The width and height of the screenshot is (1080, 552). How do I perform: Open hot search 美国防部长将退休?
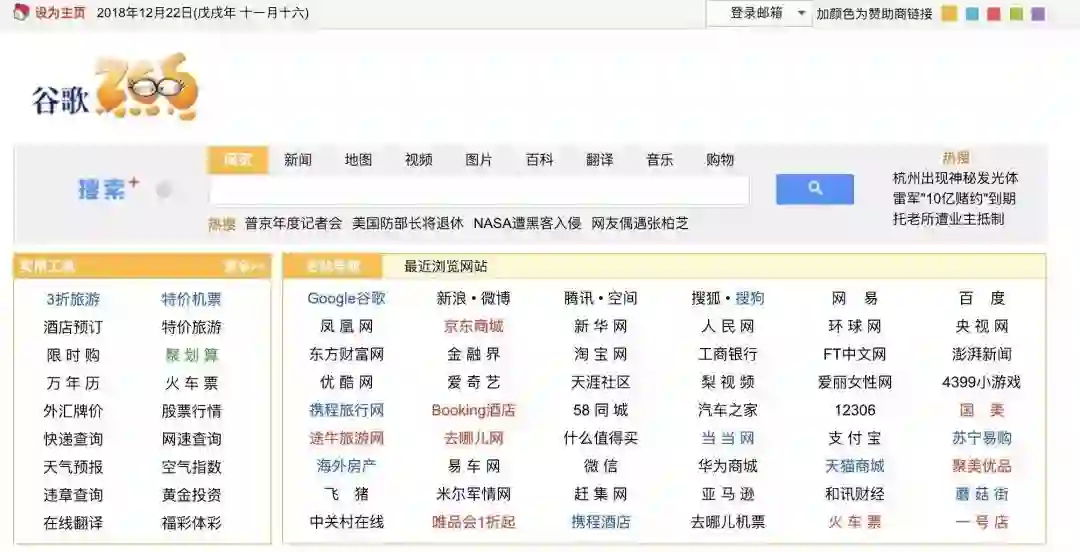408,223
